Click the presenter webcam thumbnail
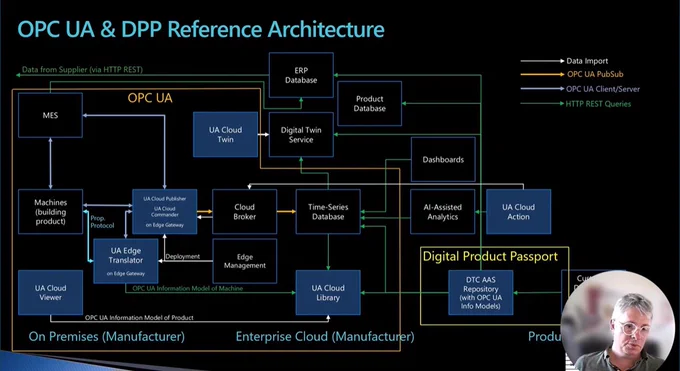Image resolution: width=680 pixels, height=371 pixels. (619, 321)
